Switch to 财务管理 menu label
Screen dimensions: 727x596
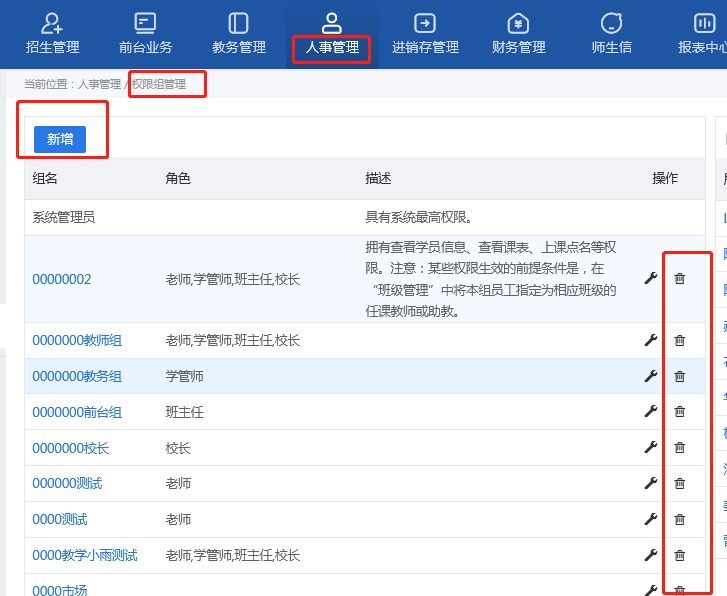click(x=519, y=47)
